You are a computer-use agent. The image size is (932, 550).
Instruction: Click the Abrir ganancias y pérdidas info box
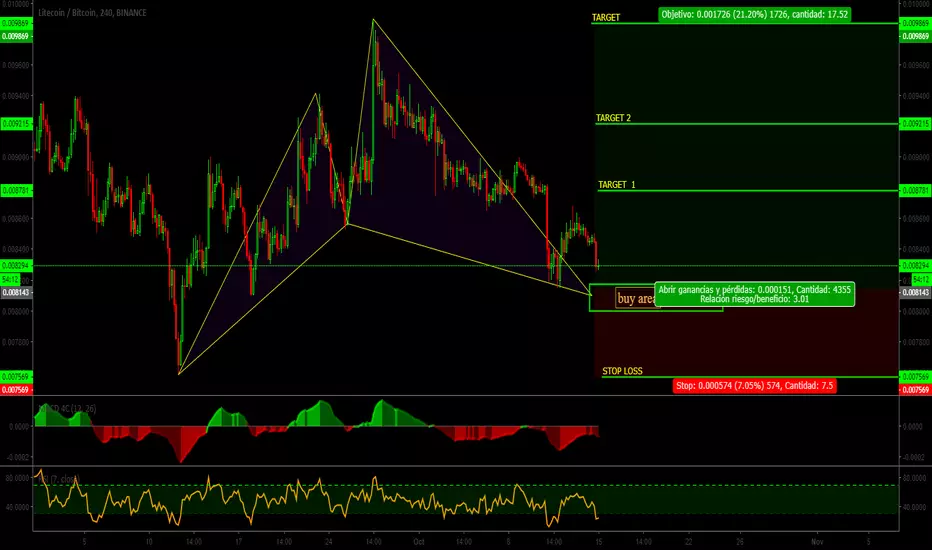754,294
